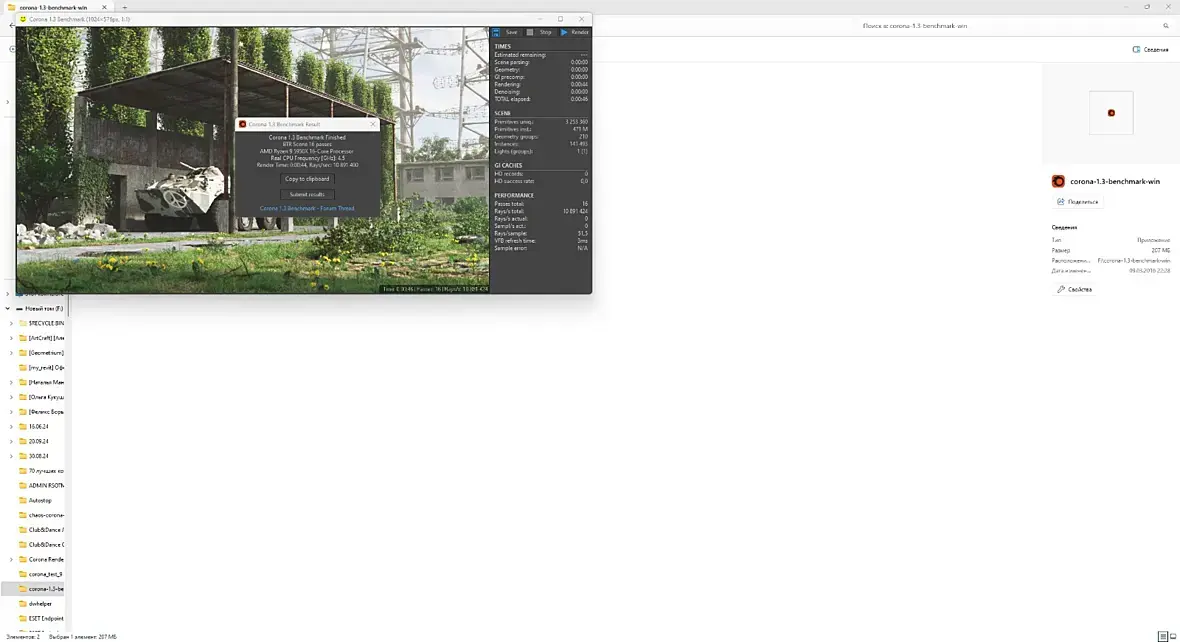Click the Submit results button
The width and height of the screenshot is (1180, 642).
[307, 194]
